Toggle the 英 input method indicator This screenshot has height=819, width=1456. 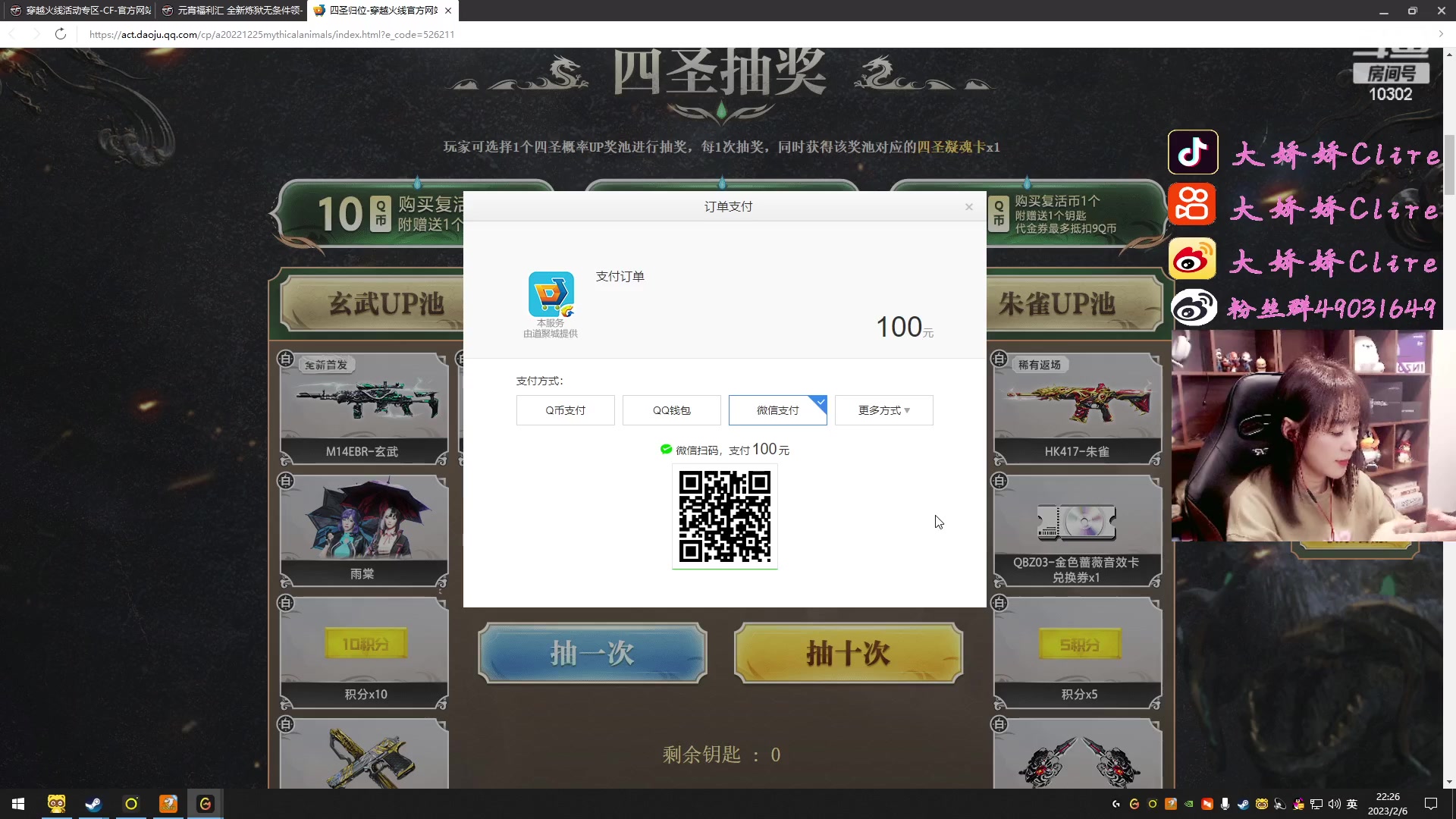(1352, 804)
